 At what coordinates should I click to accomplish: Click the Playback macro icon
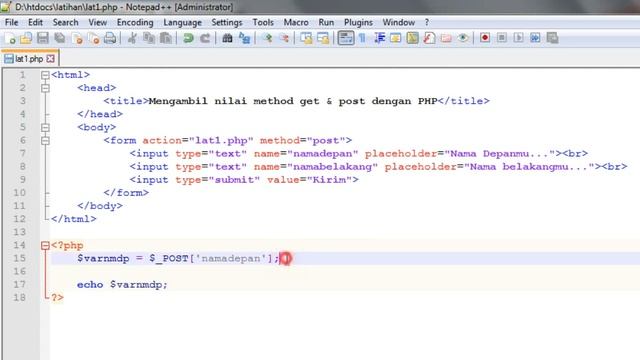coord(518,38)
